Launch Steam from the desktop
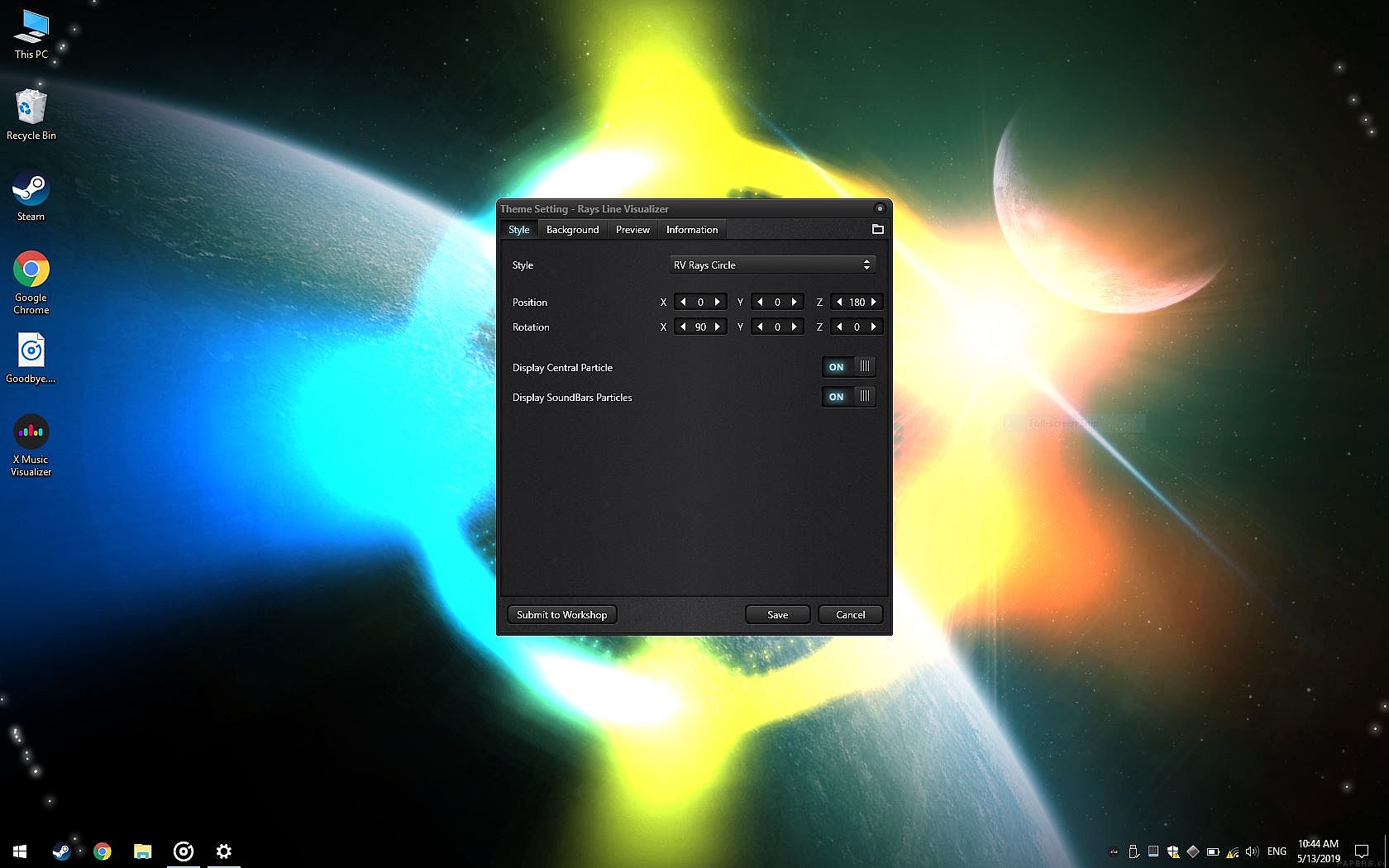 31,197
